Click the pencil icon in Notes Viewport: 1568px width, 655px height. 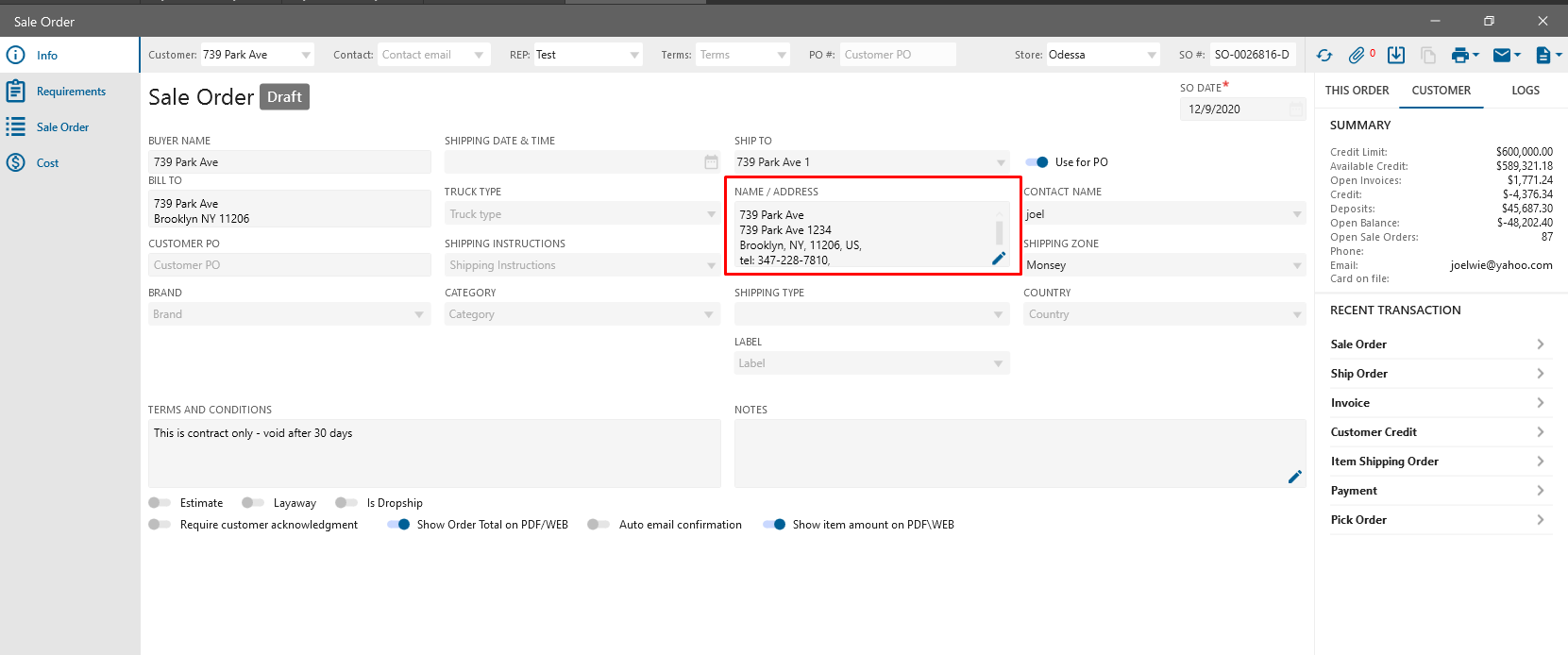[x=1294, y=477]
